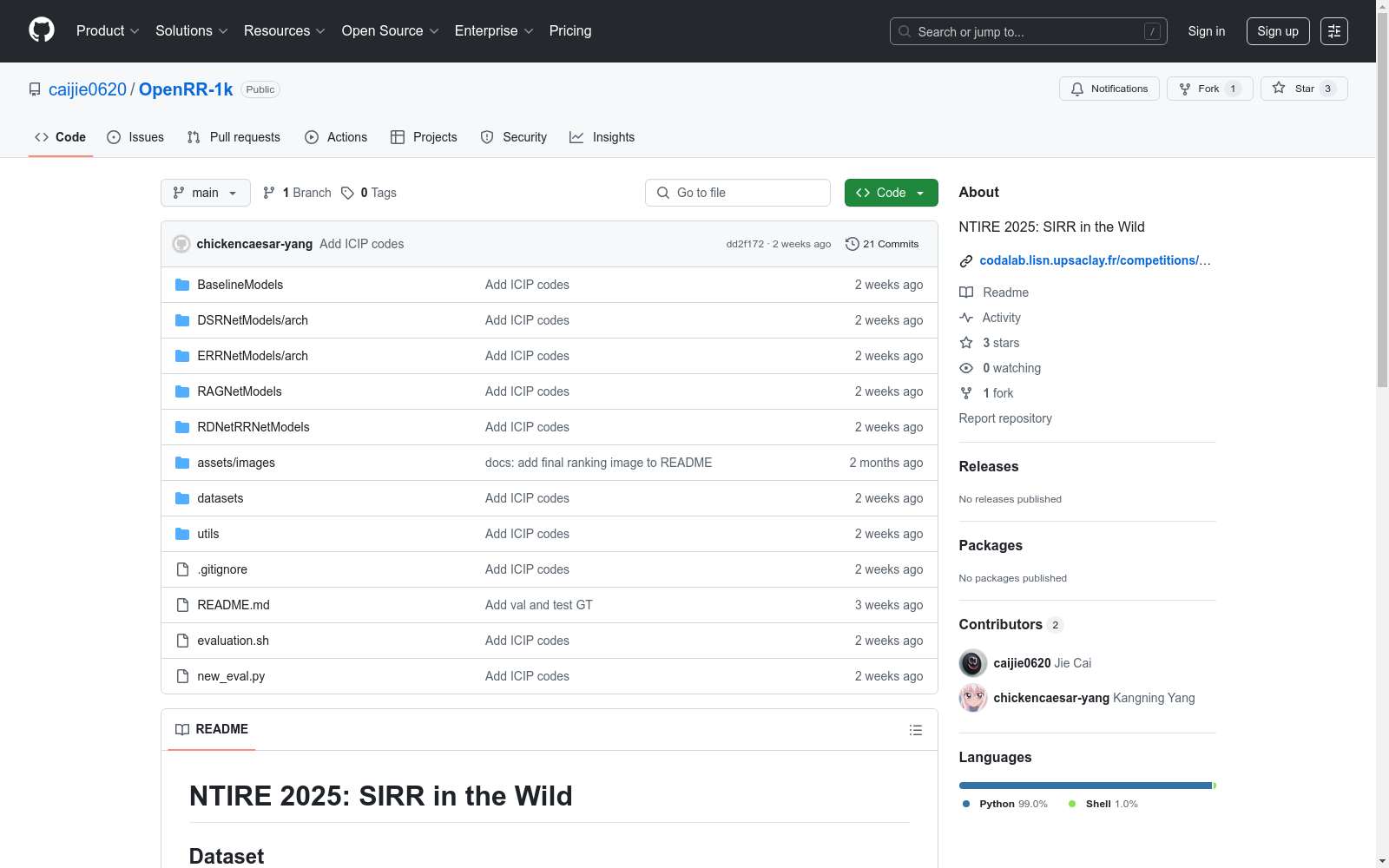Click the tag icon beside Tags

click(347, 193)
